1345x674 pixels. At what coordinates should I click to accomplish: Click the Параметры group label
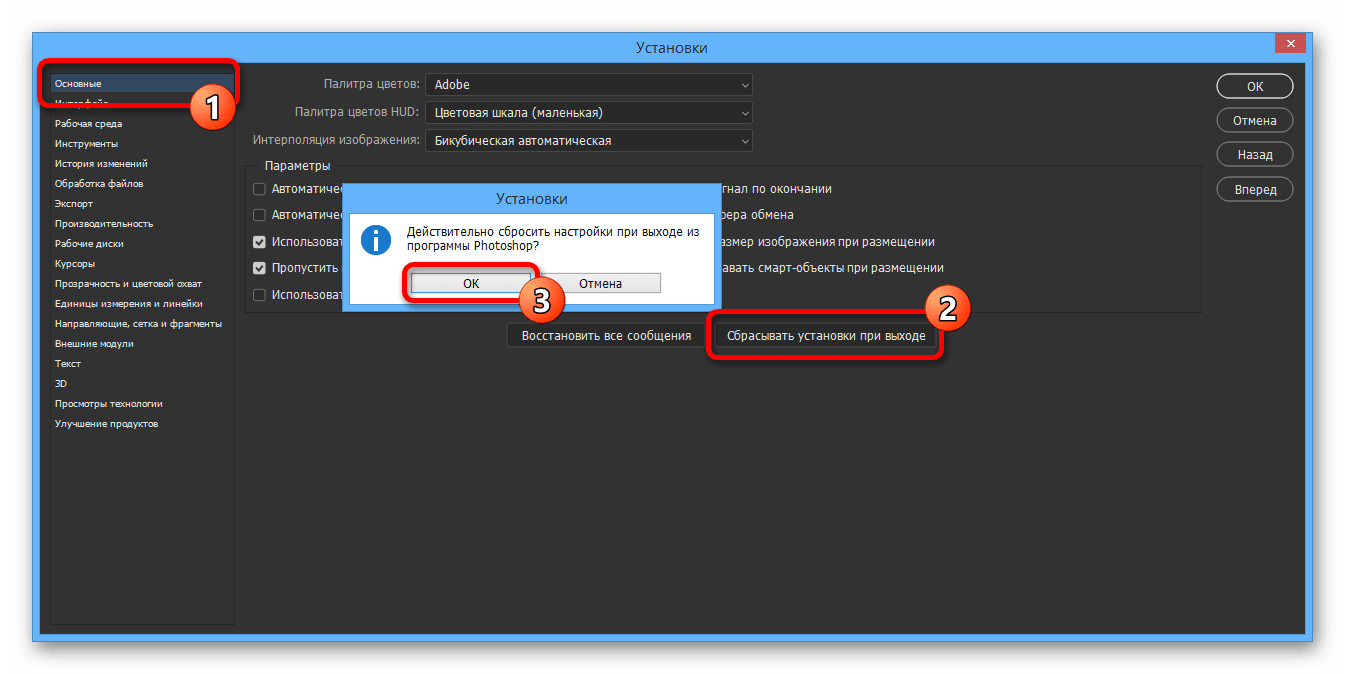[297, 166]
